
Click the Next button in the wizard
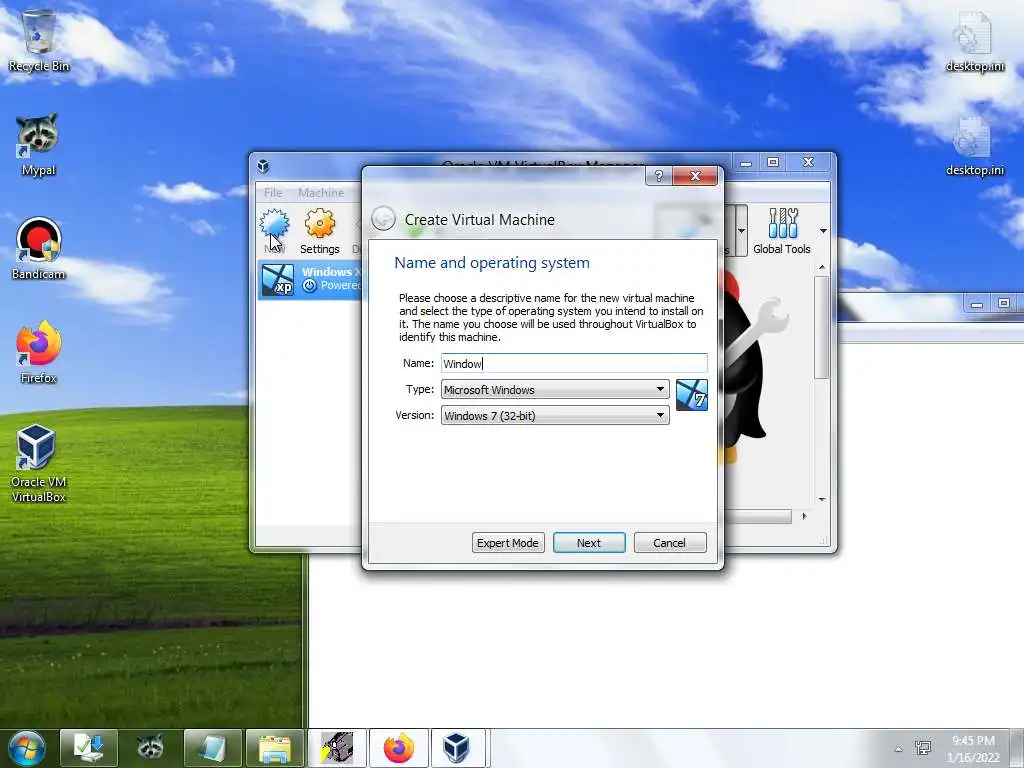coord(589,543)
